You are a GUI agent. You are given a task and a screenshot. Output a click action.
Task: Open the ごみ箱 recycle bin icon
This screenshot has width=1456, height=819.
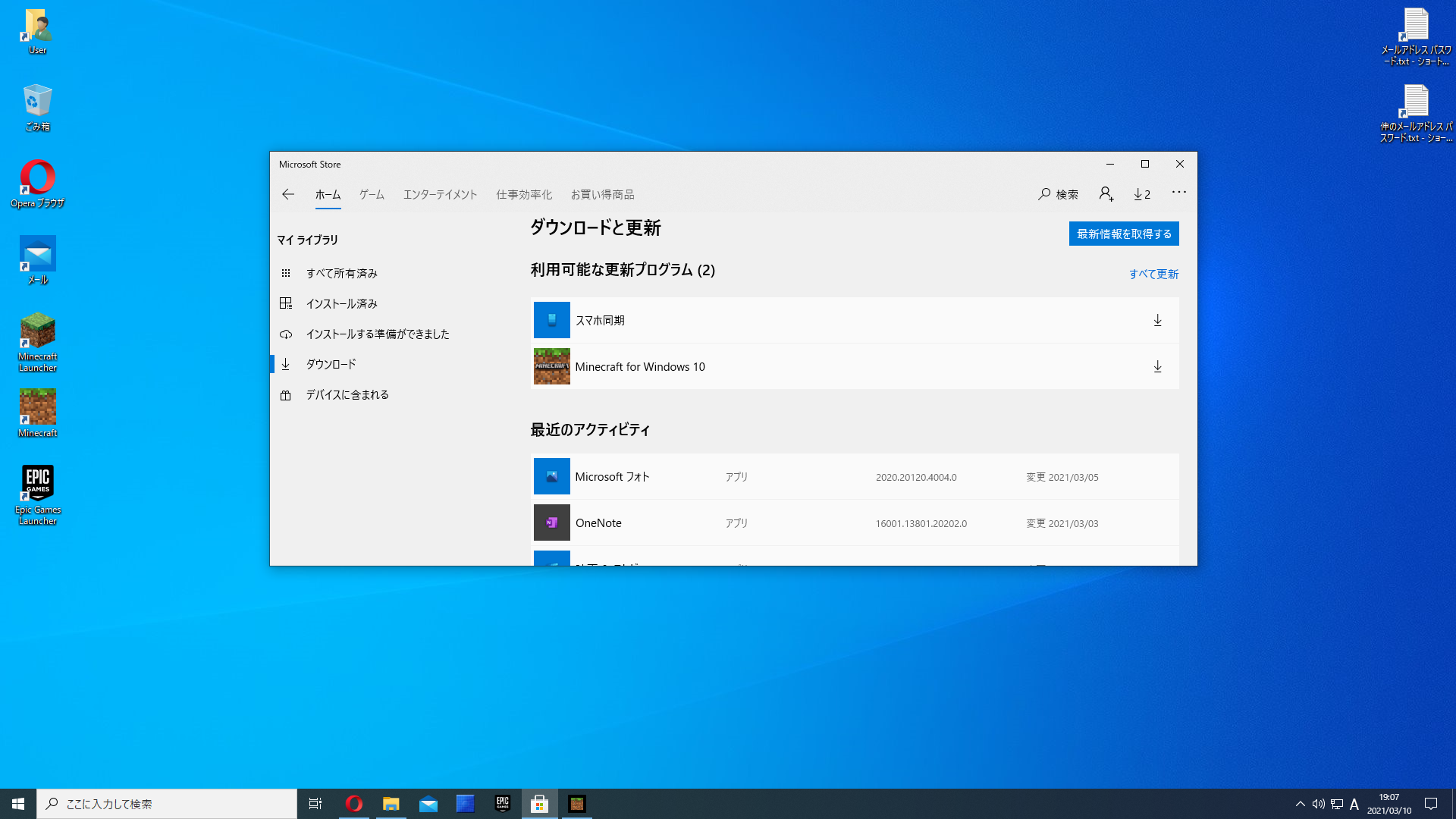[37, 108]
